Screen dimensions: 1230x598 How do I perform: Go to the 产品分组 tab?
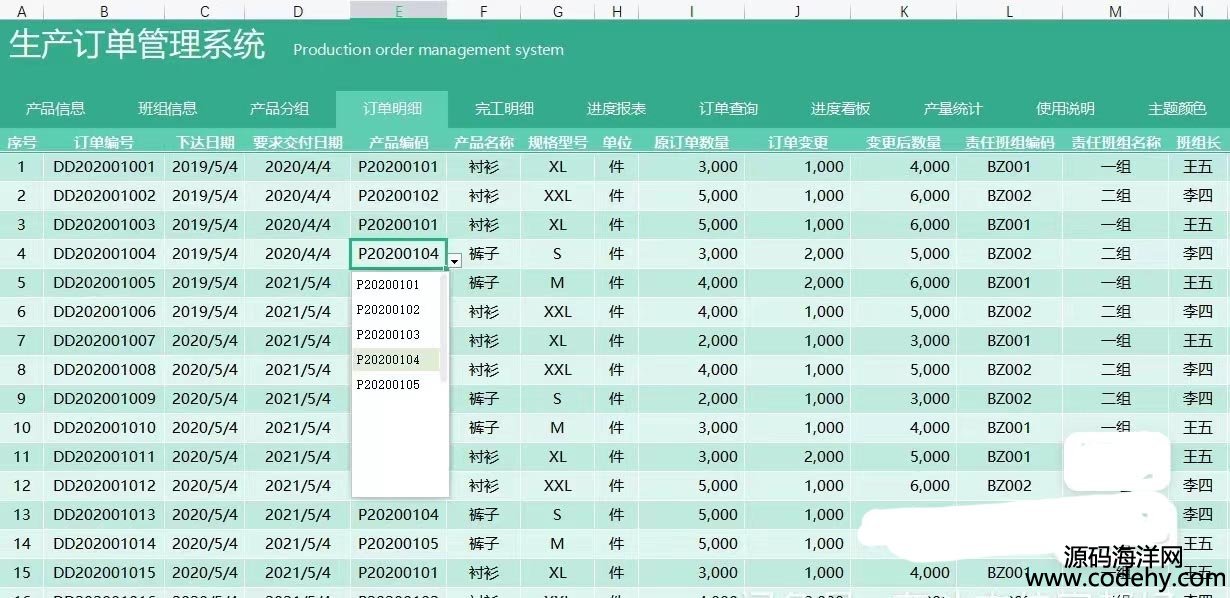click(x=279, y=109)
